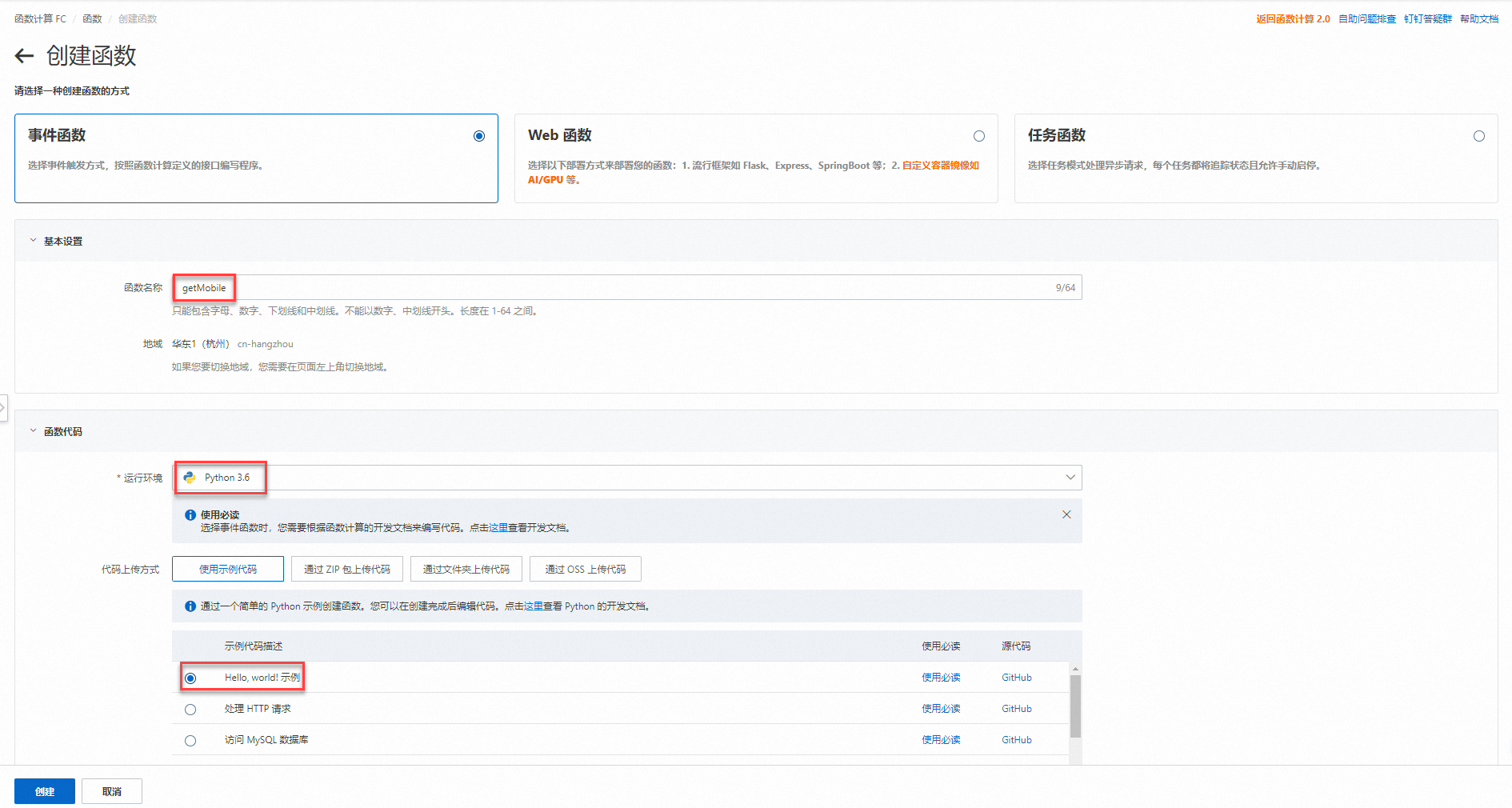This screenshot has height=808, width=1512.
Task: Choose Hello, world! 示例 radio button
Action: click(190, 678)
